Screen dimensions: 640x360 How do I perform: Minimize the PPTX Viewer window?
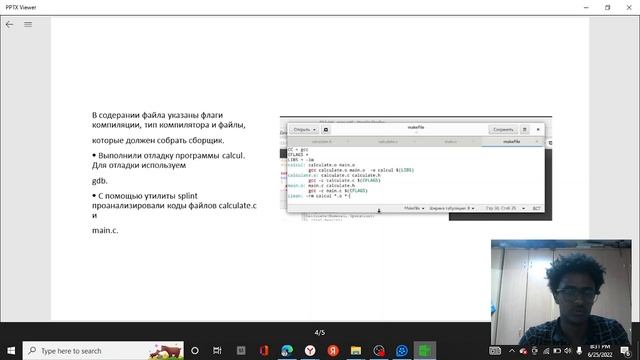[586, 7]
